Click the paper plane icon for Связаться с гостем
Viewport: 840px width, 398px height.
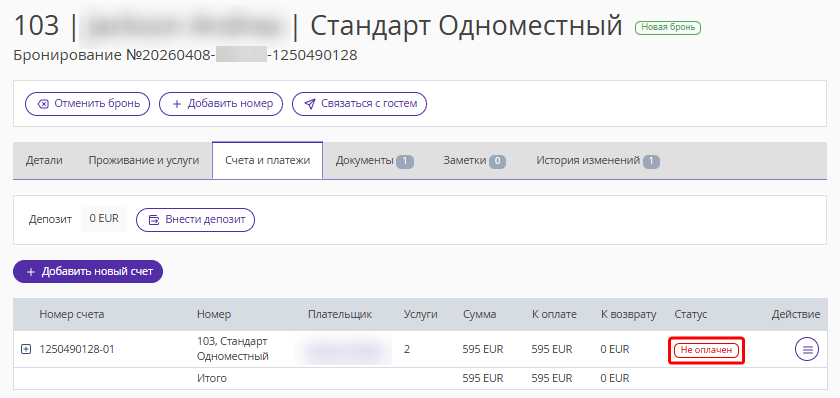pyautogui.click(x=309, y=104)
